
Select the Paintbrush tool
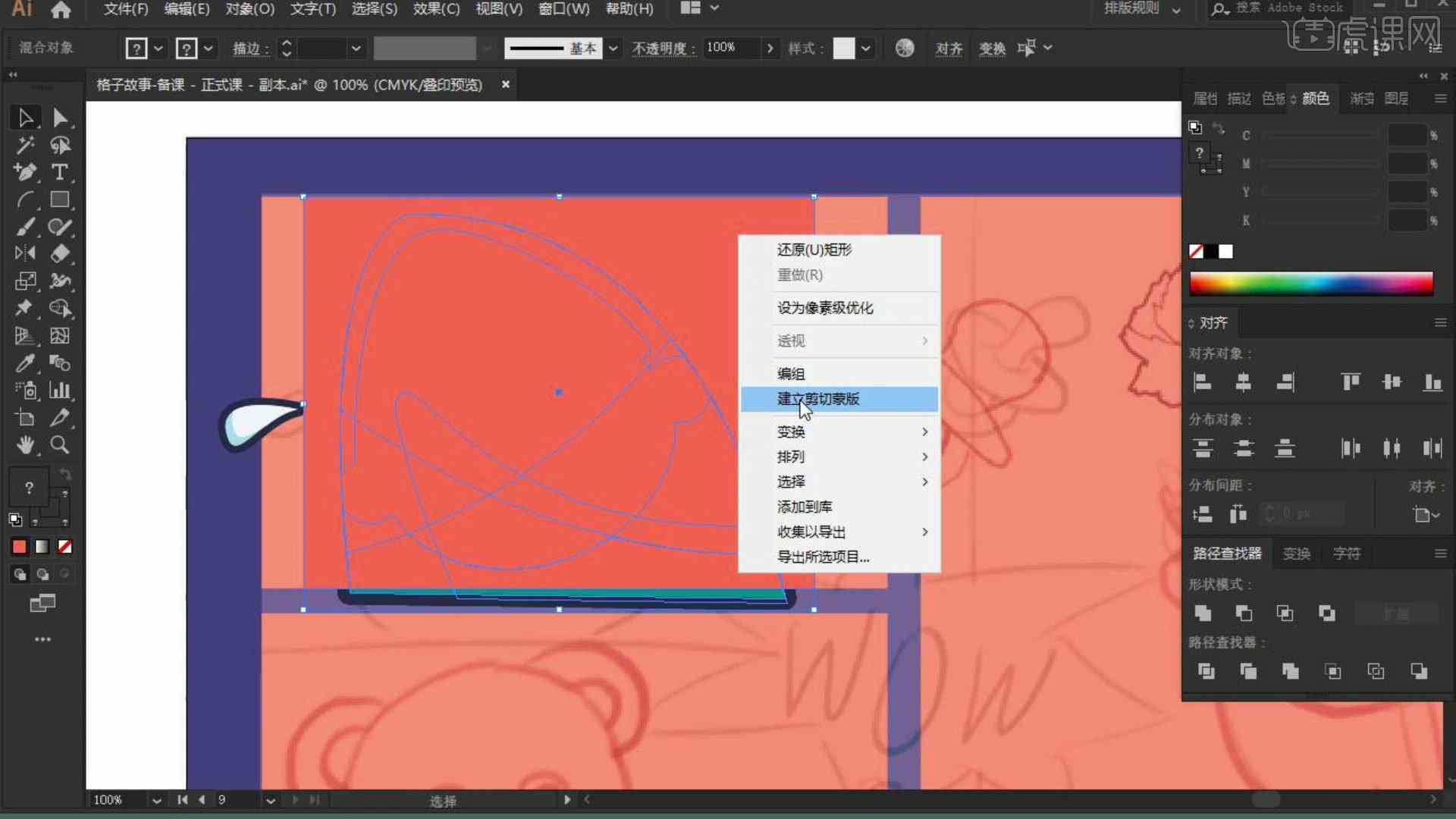(24, 227)
